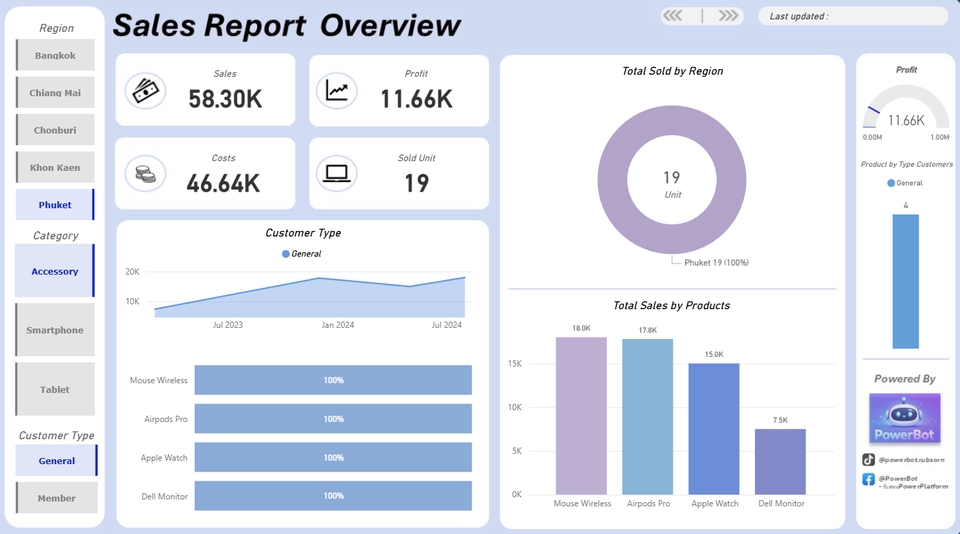Viewport: 960px width, 534px height.
Task: Click the 46.64K costs value
Action: tap(223, 183)
